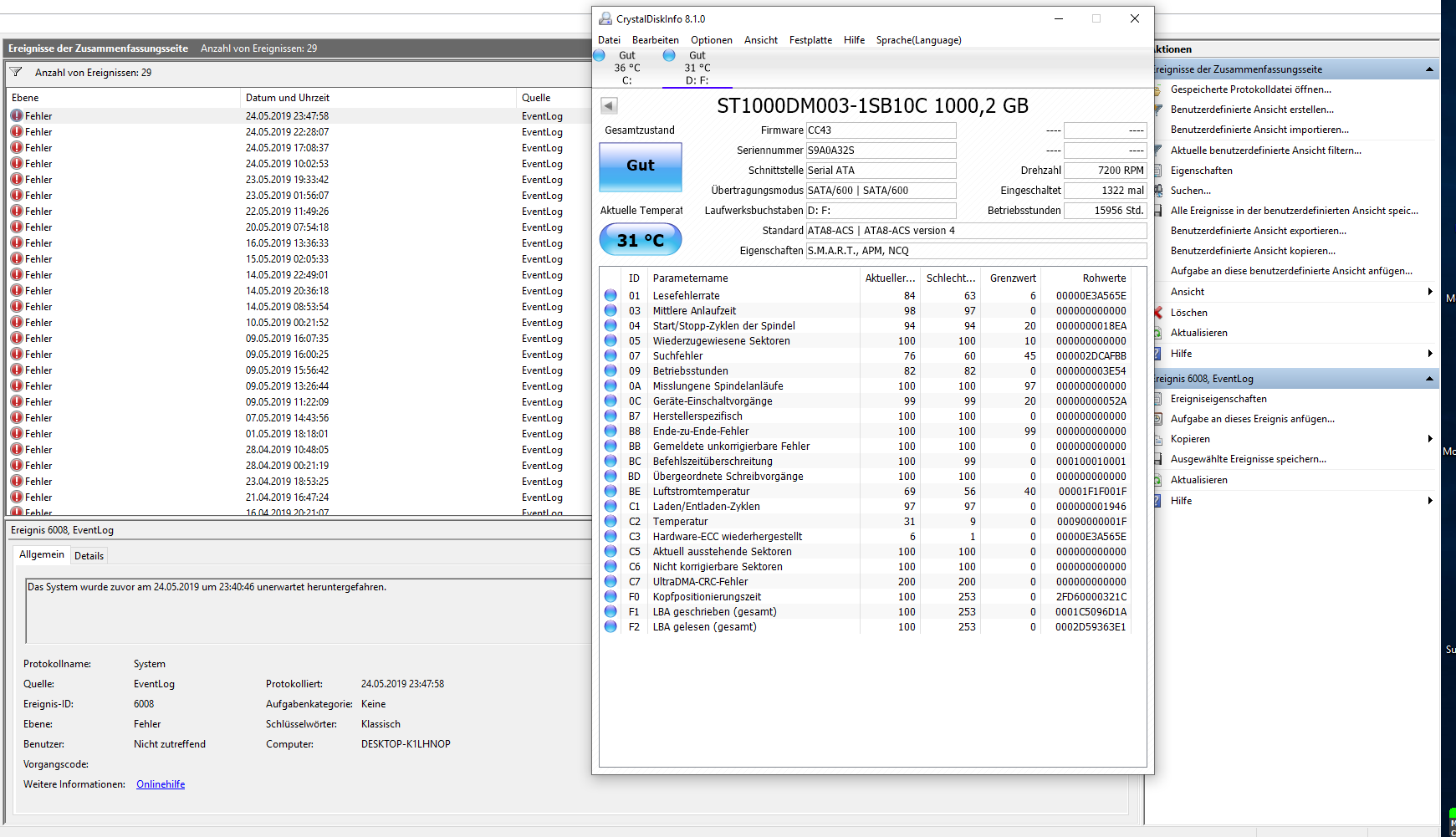Click the status orb for Mittlere Anlaufzeit
The height and width of the screenshot is (837, 1456).
(610, 311)
